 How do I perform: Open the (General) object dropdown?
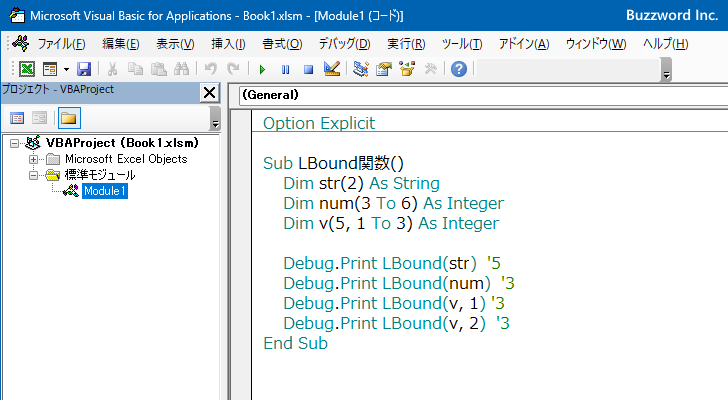click(484, 95)
